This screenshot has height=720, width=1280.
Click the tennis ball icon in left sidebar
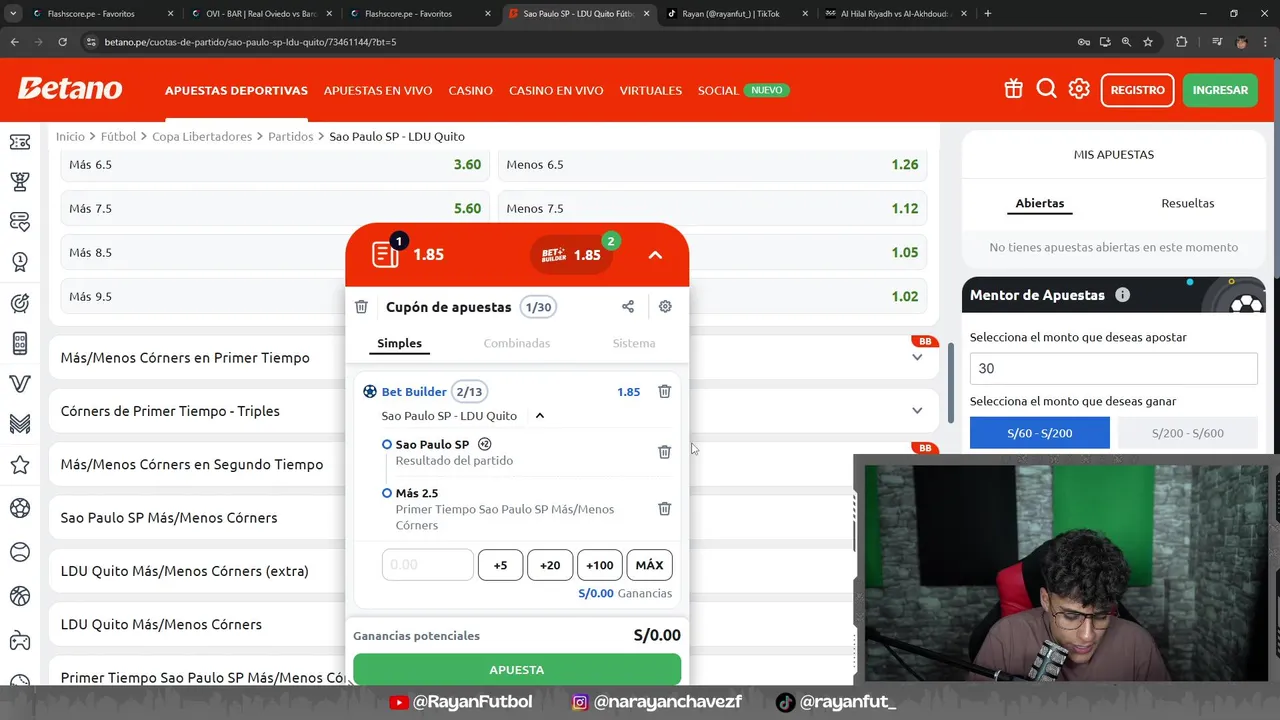point(20,552)
